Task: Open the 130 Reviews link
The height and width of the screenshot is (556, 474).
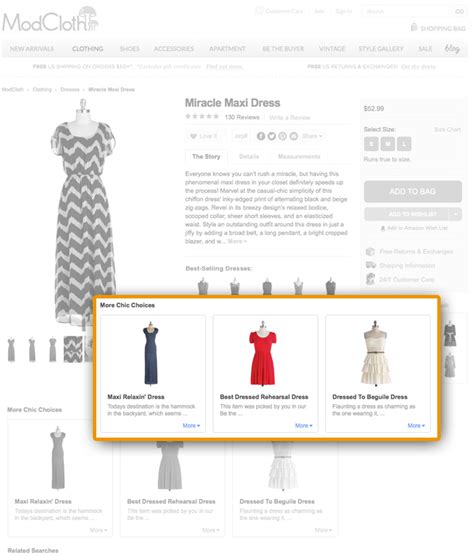Action: (242, 117)
